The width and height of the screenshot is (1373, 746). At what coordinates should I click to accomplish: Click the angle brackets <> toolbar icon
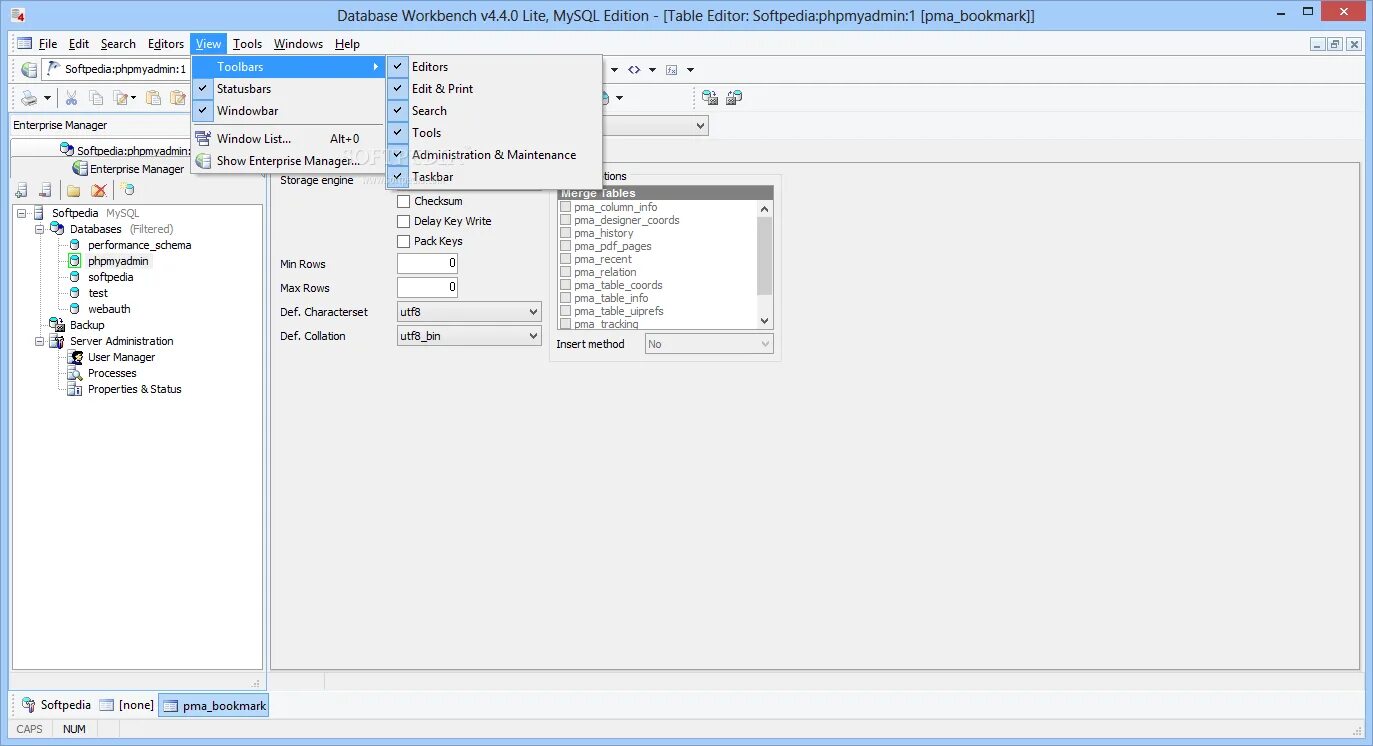click(x=634, y=70)
